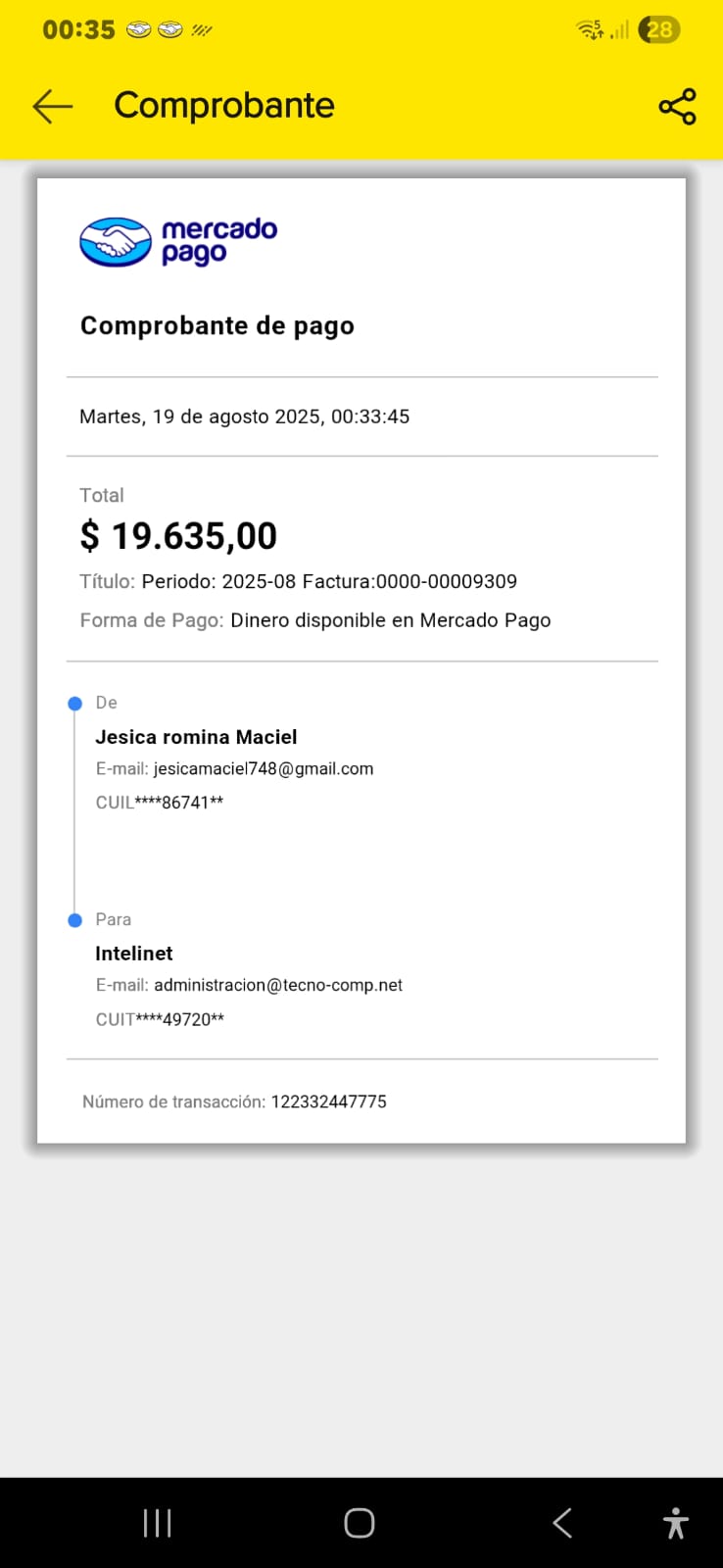Image resolution: width=723 pixels, height=1568 pixels.
Task: Tap the status bar clock 00:35
Action: [x=78, y=29]
